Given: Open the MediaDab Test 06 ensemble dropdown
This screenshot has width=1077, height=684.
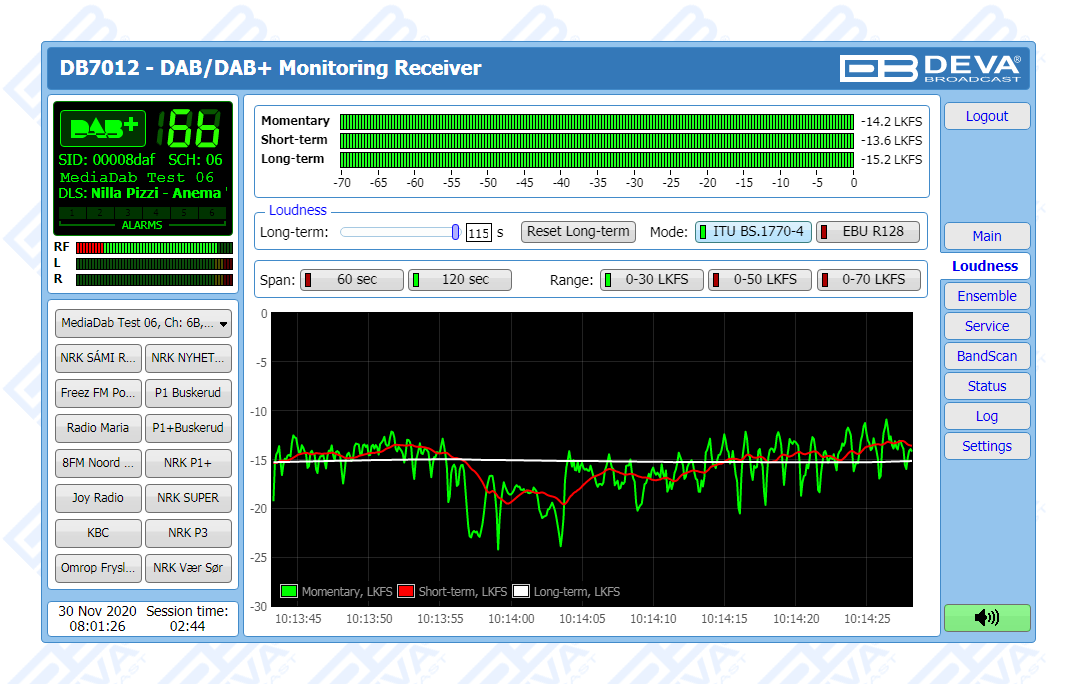Looking at the screenshot, I should (143, 323).
